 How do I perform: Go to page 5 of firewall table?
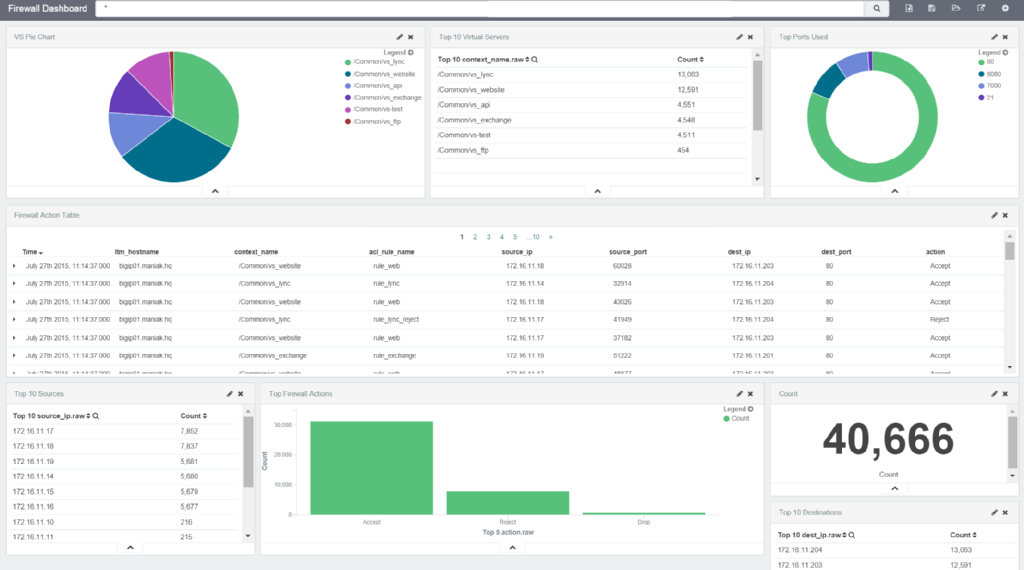click(515, 237)
